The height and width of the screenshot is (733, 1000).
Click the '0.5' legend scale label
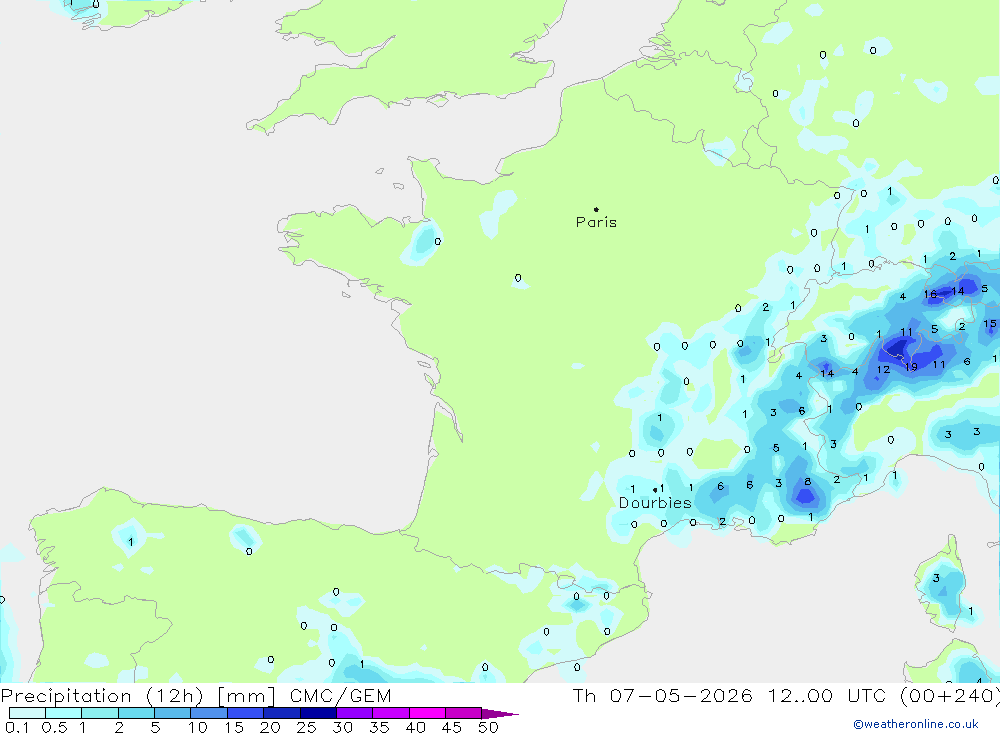pyautogui.click(x=54, y=727)
